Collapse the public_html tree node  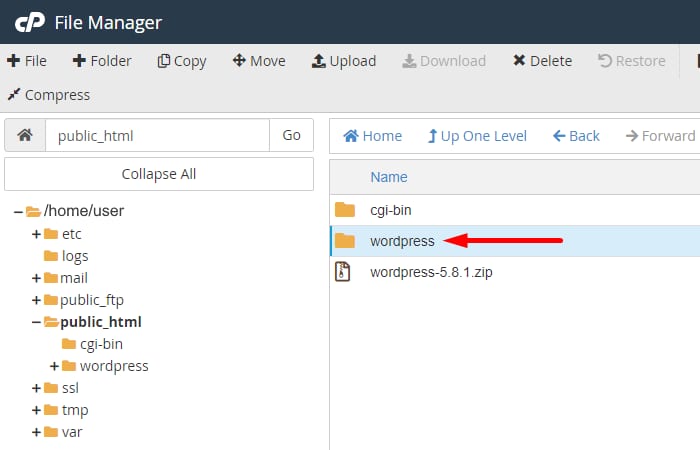click(37, 322)
